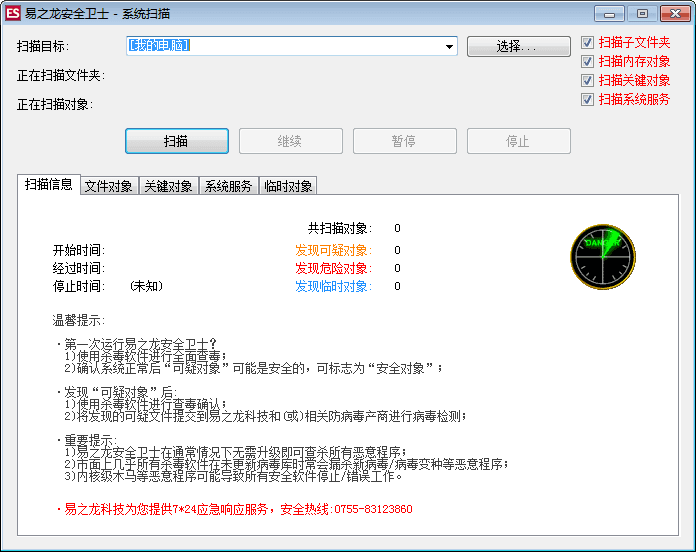
Task: Click the 暂停 button
Action: tap(405, 141)
